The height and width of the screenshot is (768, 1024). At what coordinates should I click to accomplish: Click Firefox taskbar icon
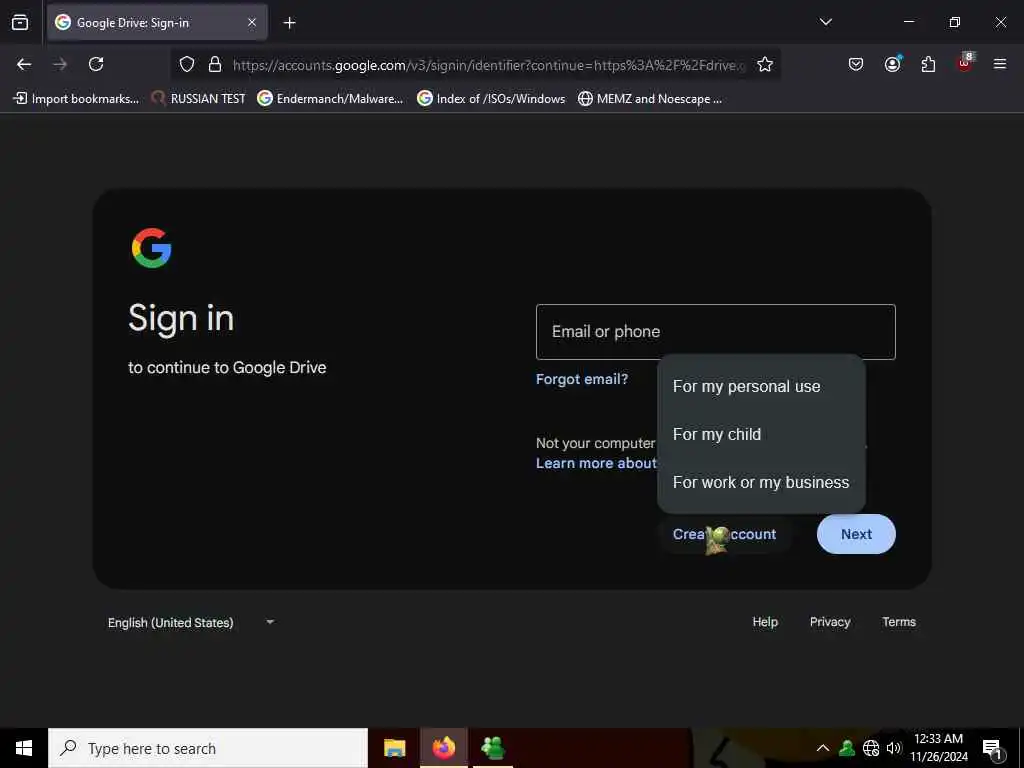443,748
